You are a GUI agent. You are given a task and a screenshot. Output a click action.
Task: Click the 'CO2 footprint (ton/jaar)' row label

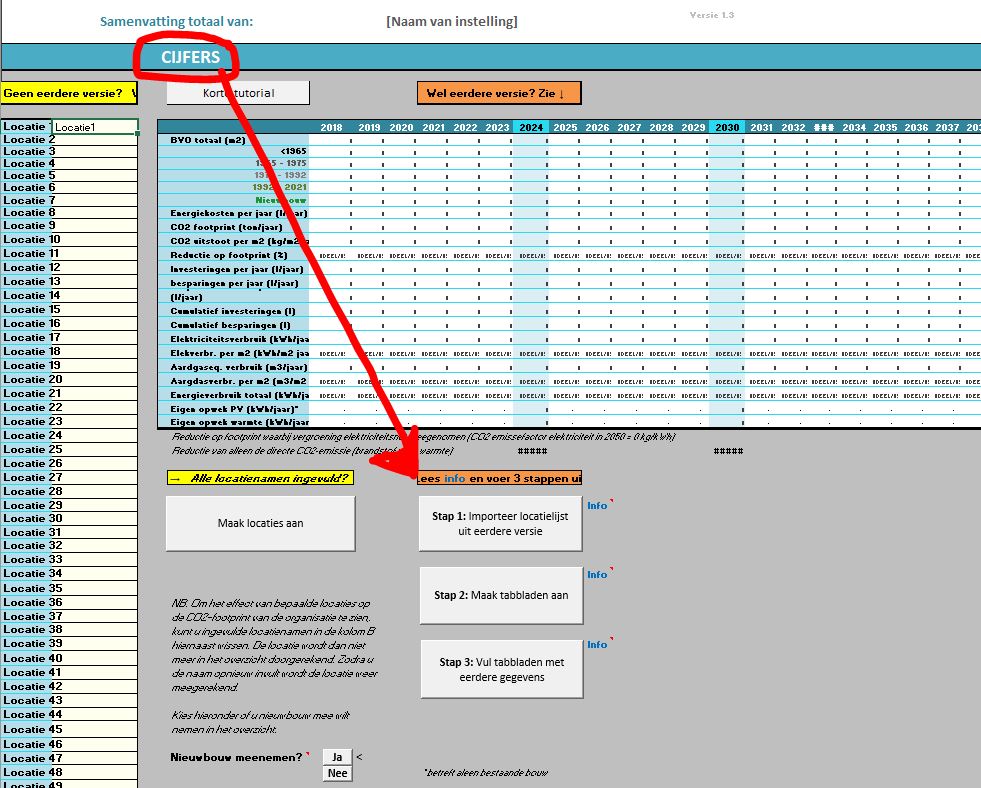click(x=226, y=227)
